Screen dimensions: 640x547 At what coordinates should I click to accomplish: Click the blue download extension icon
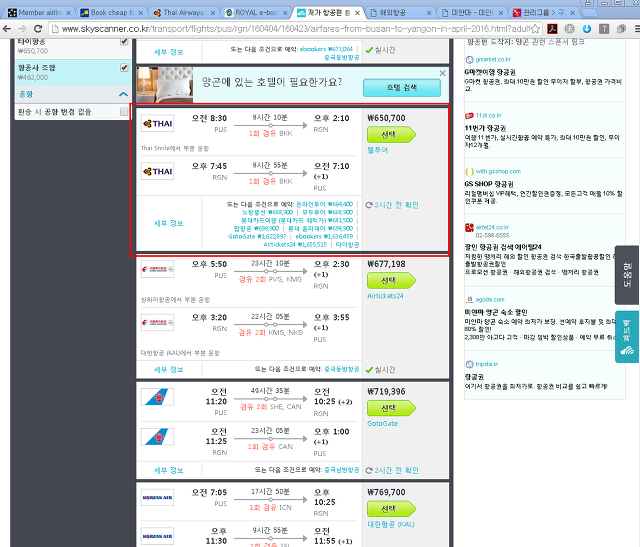[x=587, y=29]
